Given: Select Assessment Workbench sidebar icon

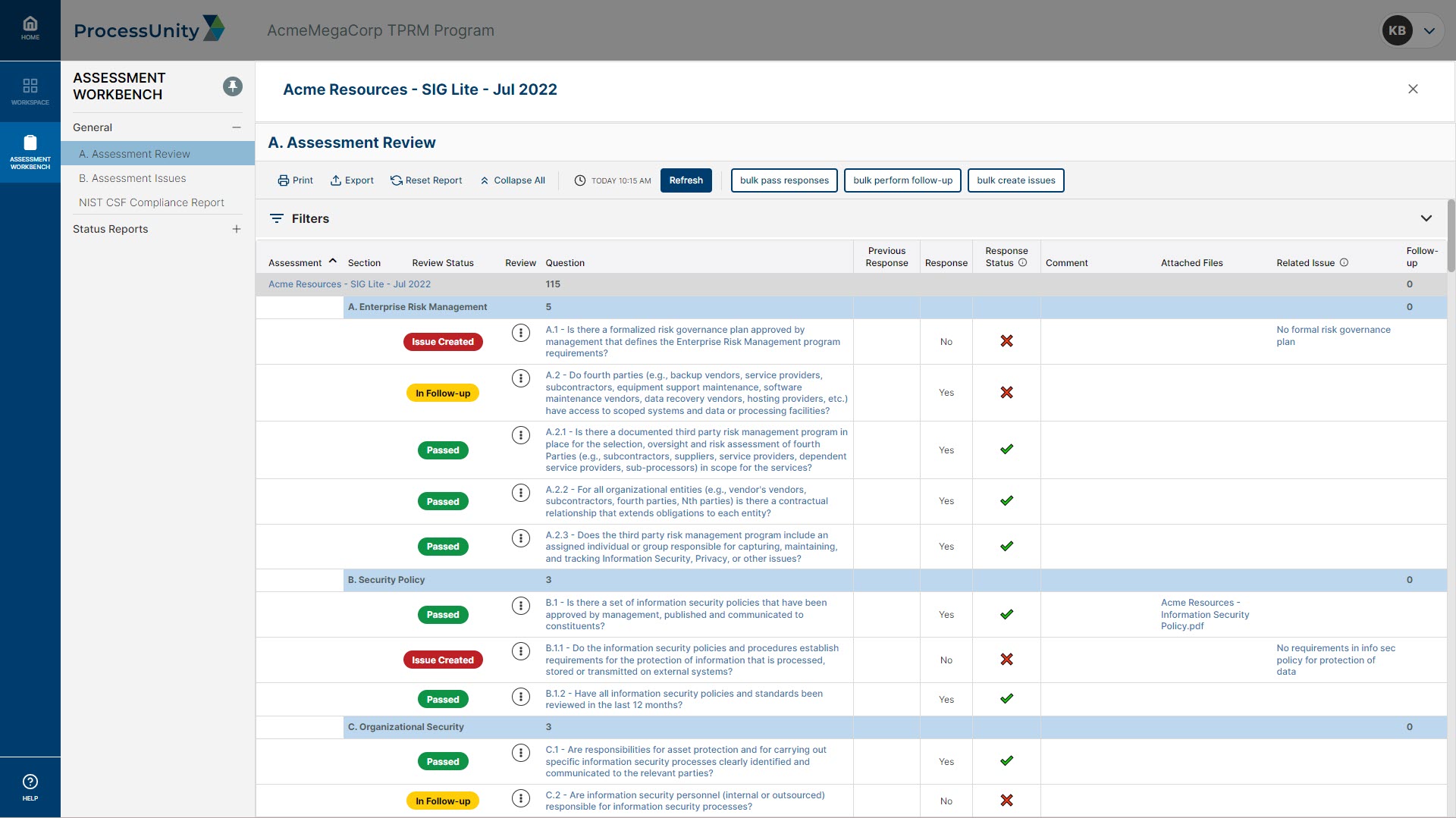Looking at the screenshot, I should 30,152.
